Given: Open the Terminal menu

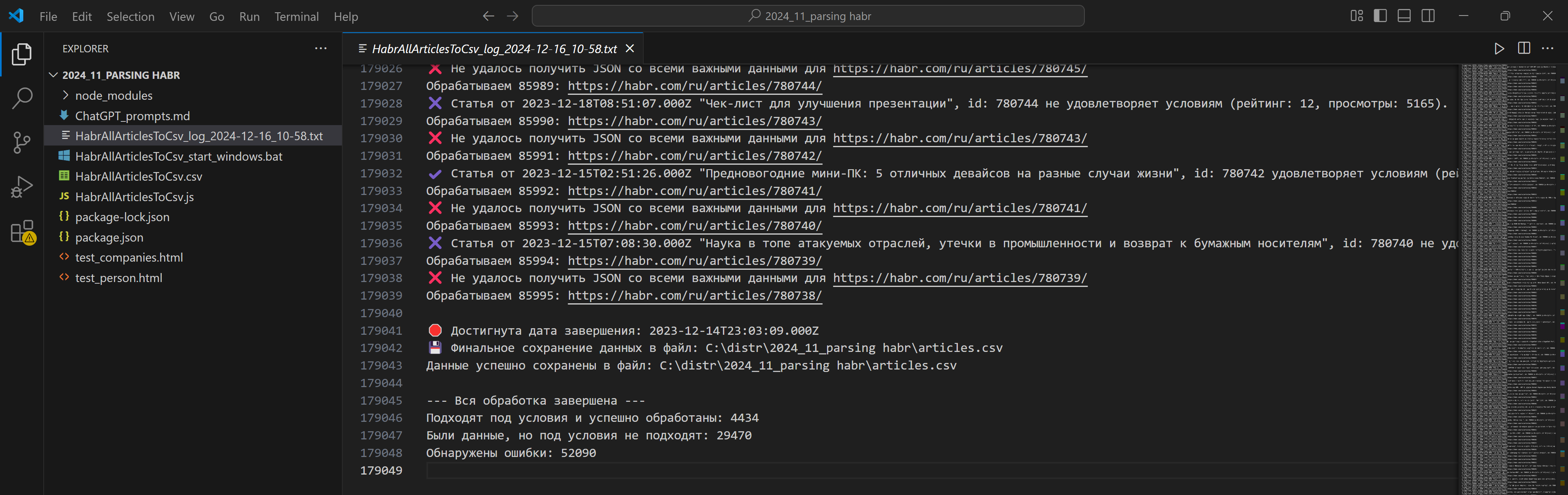Looking at the screenshot, I should (296, 16).
